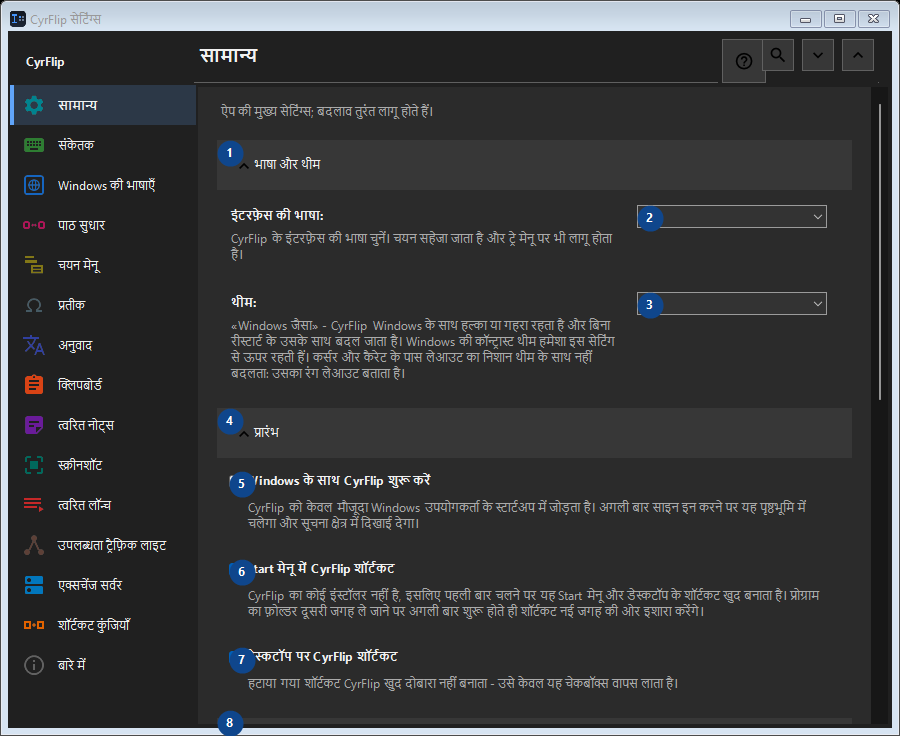
Task: Click the vertical scrollbar of the settings pane
Action: click(x=880, y=251)
